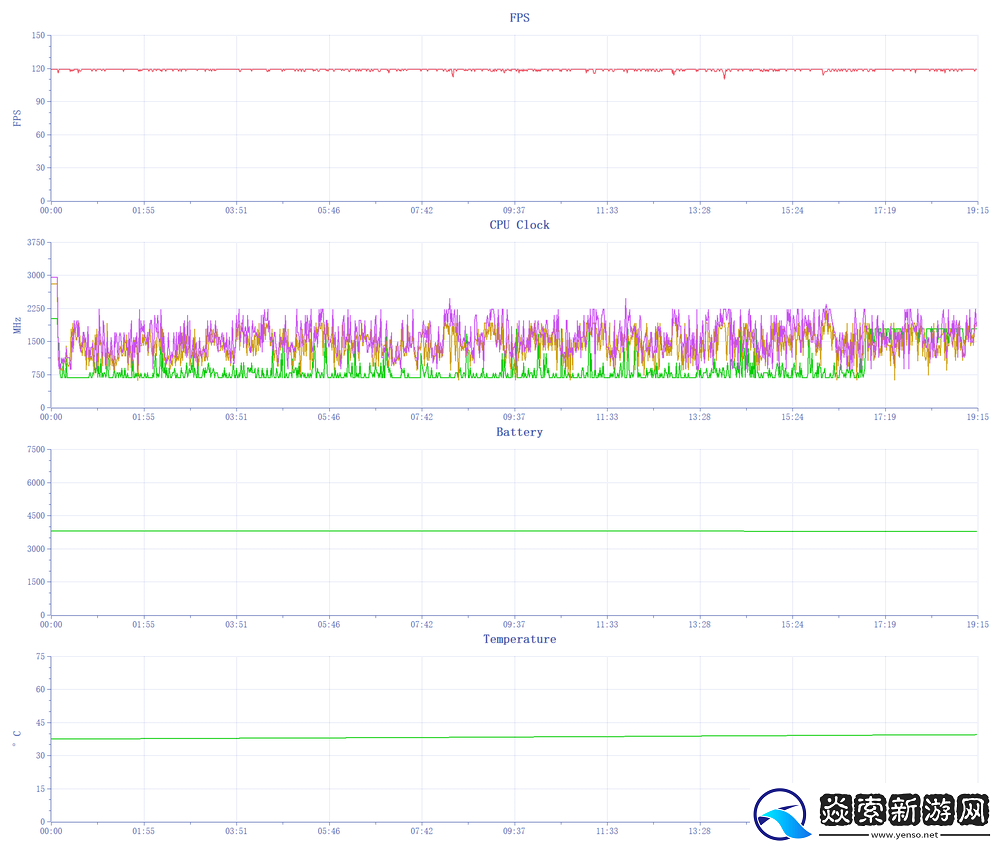Click the 19:15 time marker under Battery chart
This screenshot has height=846, width=1000.
977,624
